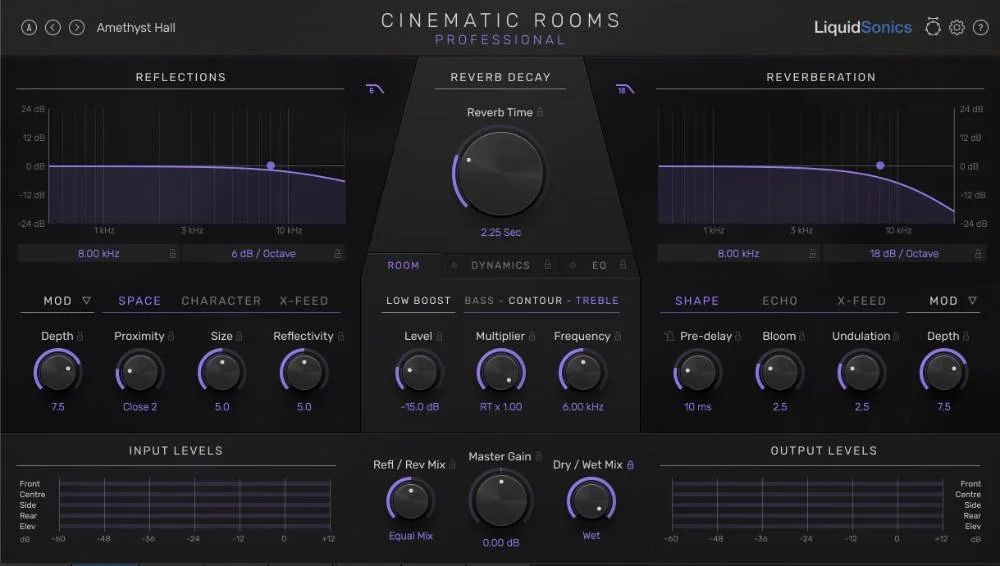Click the Close 2 proximity value
The width and height of the screenshot is (1000, 566).
click(140, 406)
